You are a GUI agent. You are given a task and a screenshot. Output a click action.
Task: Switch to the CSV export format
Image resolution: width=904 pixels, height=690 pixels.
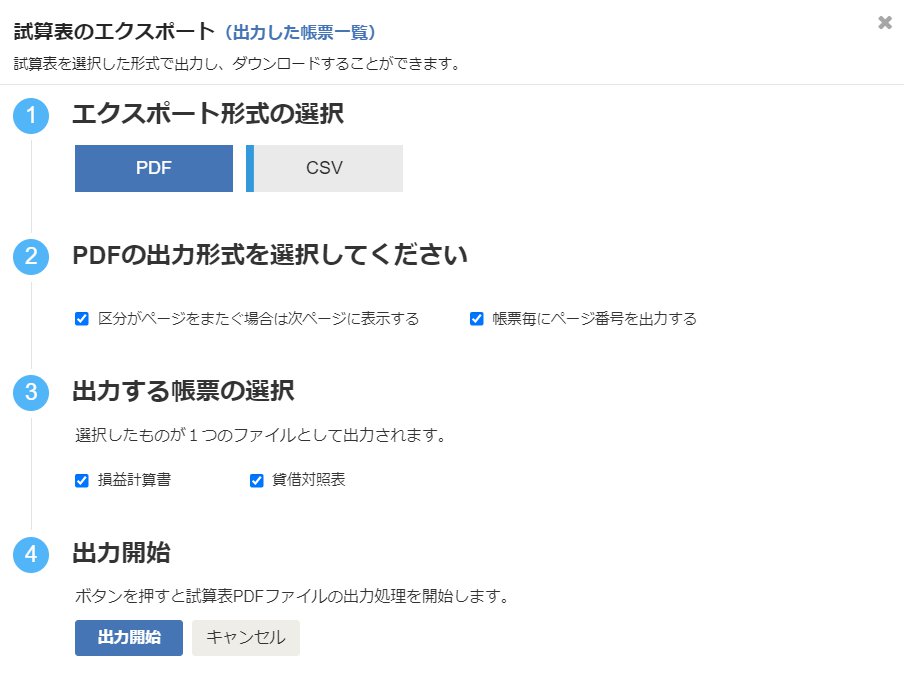(325, 167)
